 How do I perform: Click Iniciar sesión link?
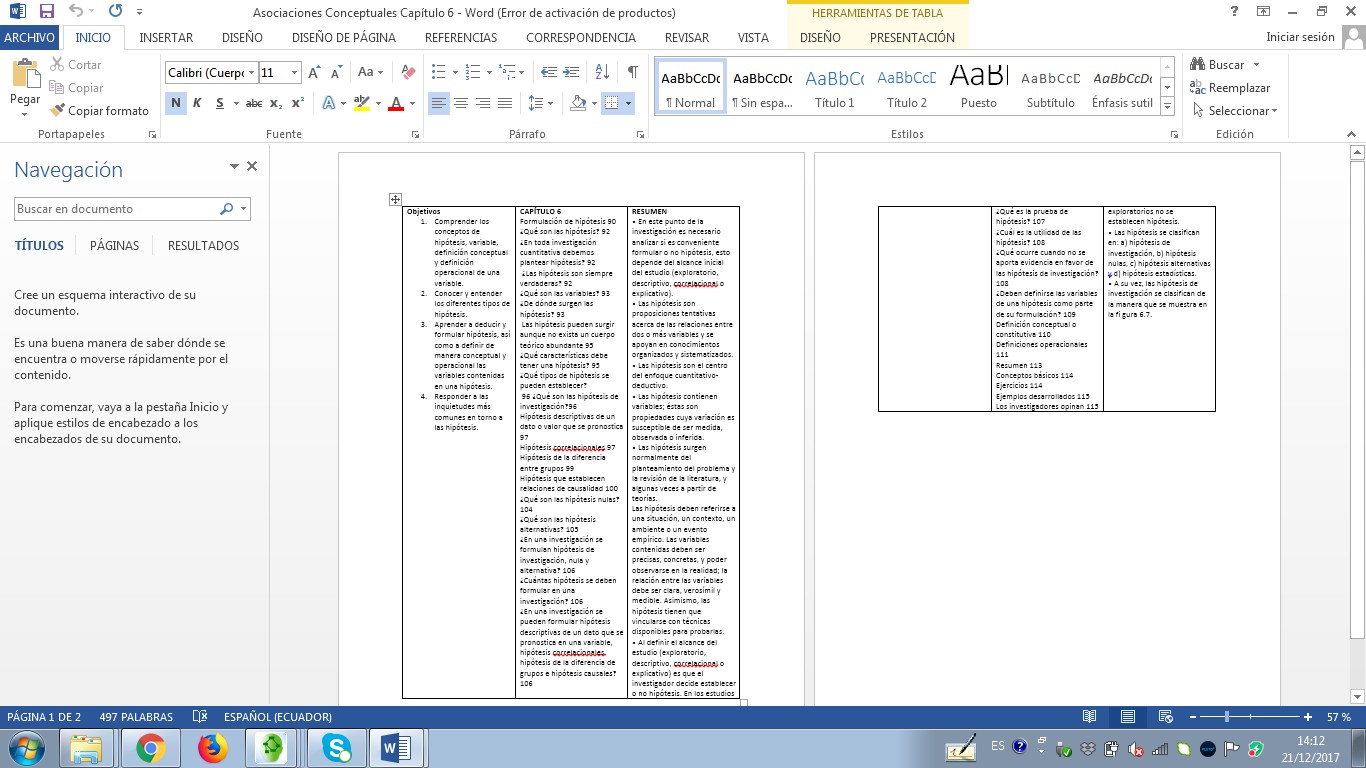point(1300,38)
